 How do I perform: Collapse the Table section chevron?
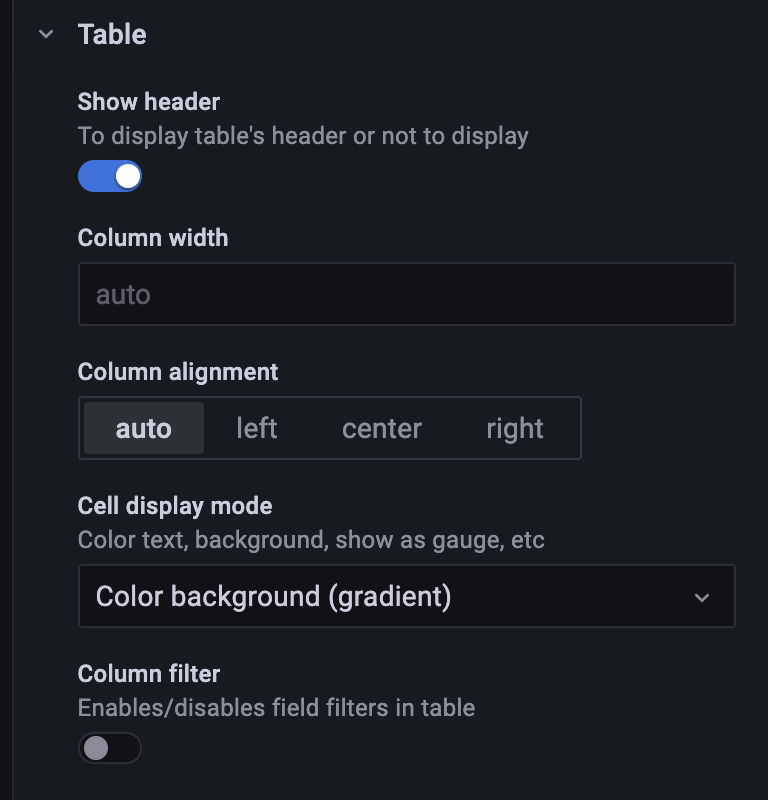pos(45,35)
